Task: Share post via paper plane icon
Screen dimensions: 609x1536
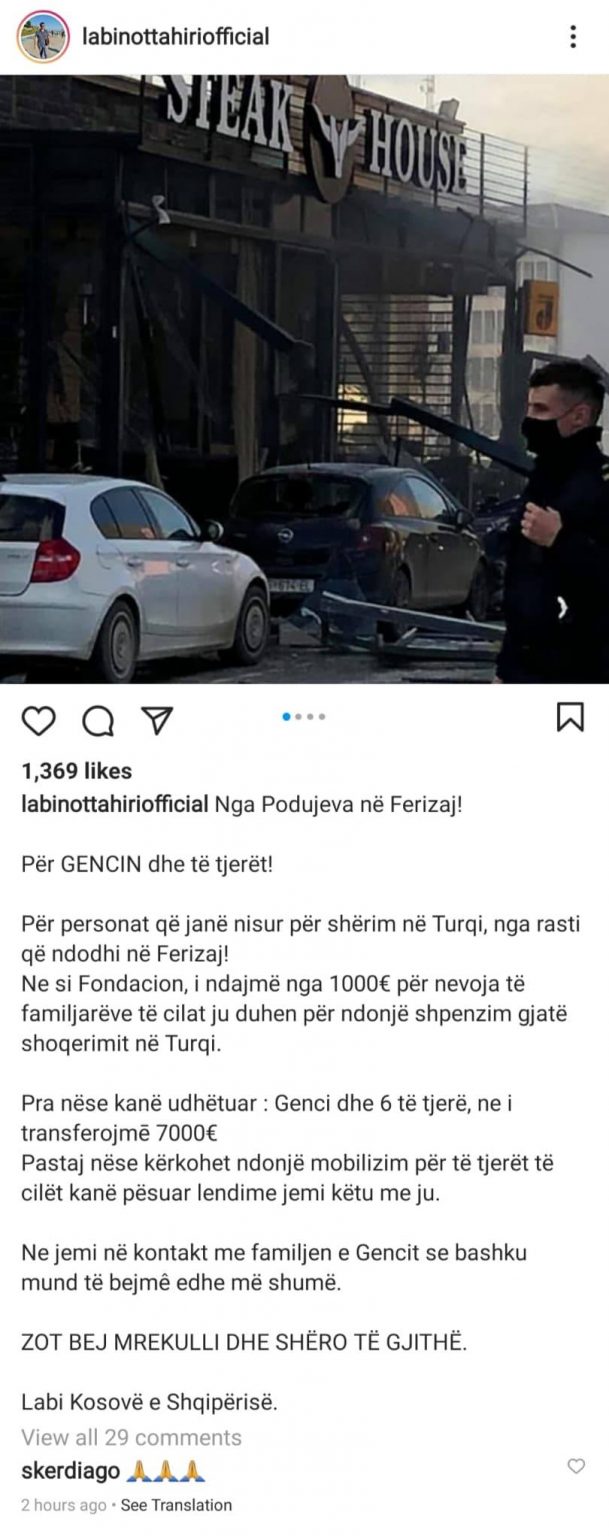Action: [x=156, y=720]
